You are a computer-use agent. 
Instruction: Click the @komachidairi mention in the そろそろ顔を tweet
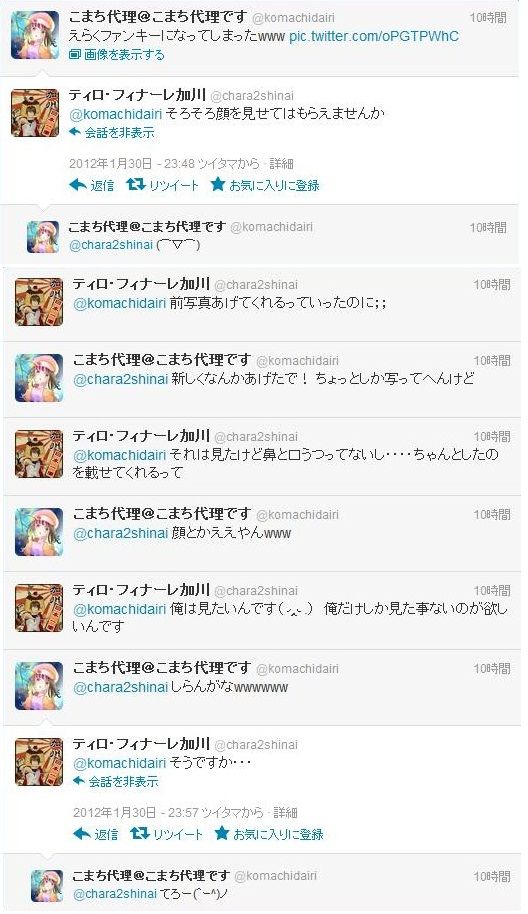pyautogui.click(x=116, y=113)
